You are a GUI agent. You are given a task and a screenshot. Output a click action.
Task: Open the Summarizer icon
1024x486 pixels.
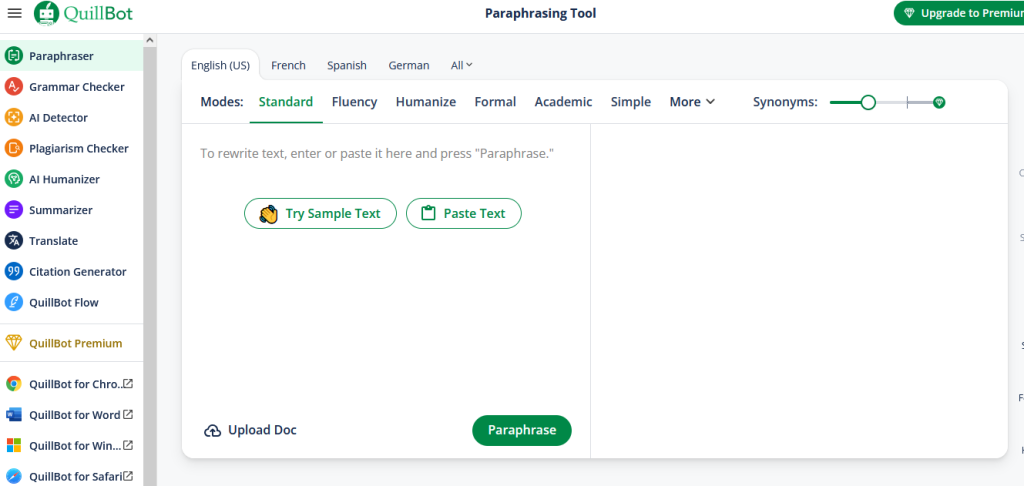[x=14, y=210]
